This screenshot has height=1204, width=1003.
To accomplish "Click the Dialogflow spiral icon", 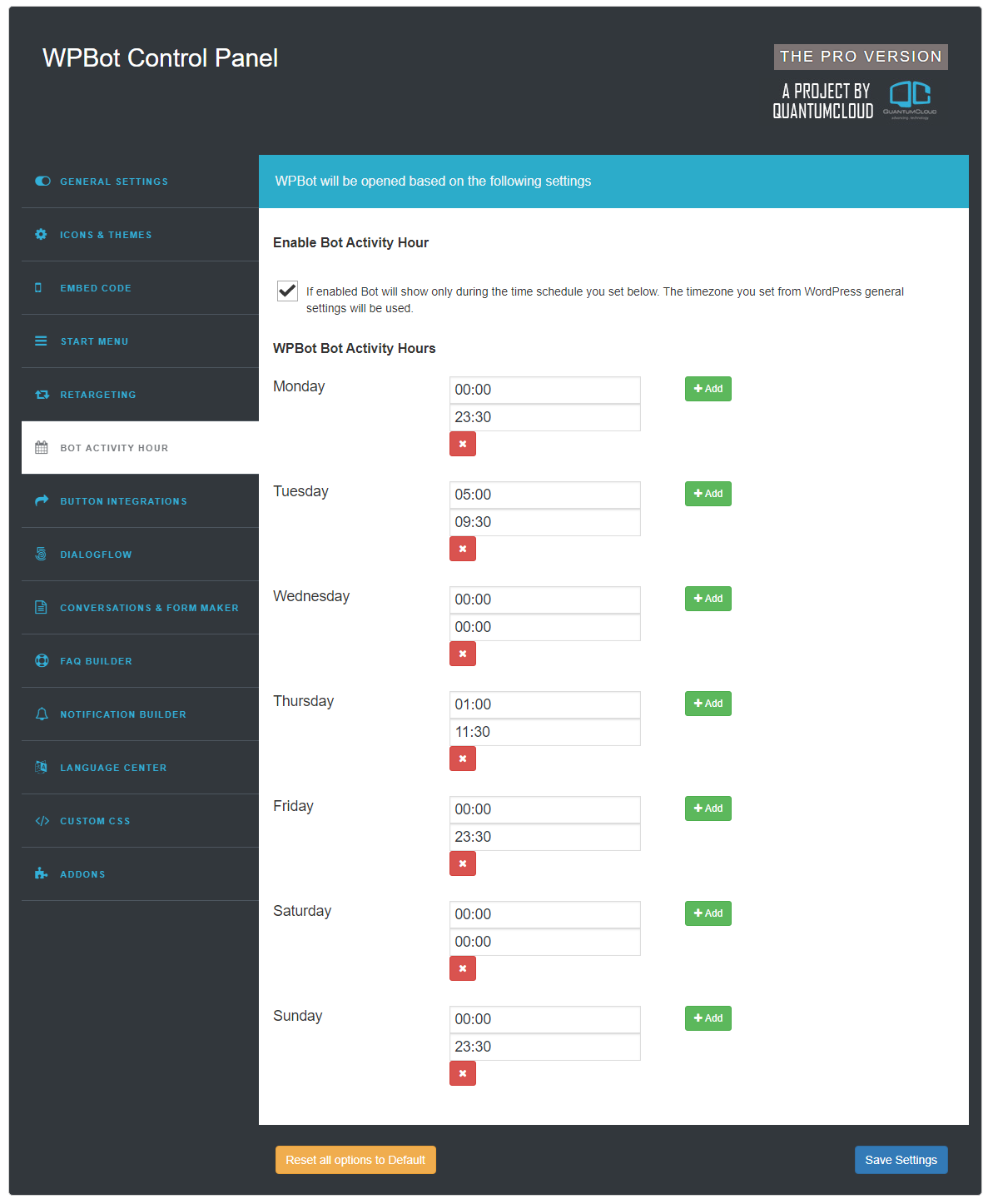I will pyautogui.click(x=41, y=554).
